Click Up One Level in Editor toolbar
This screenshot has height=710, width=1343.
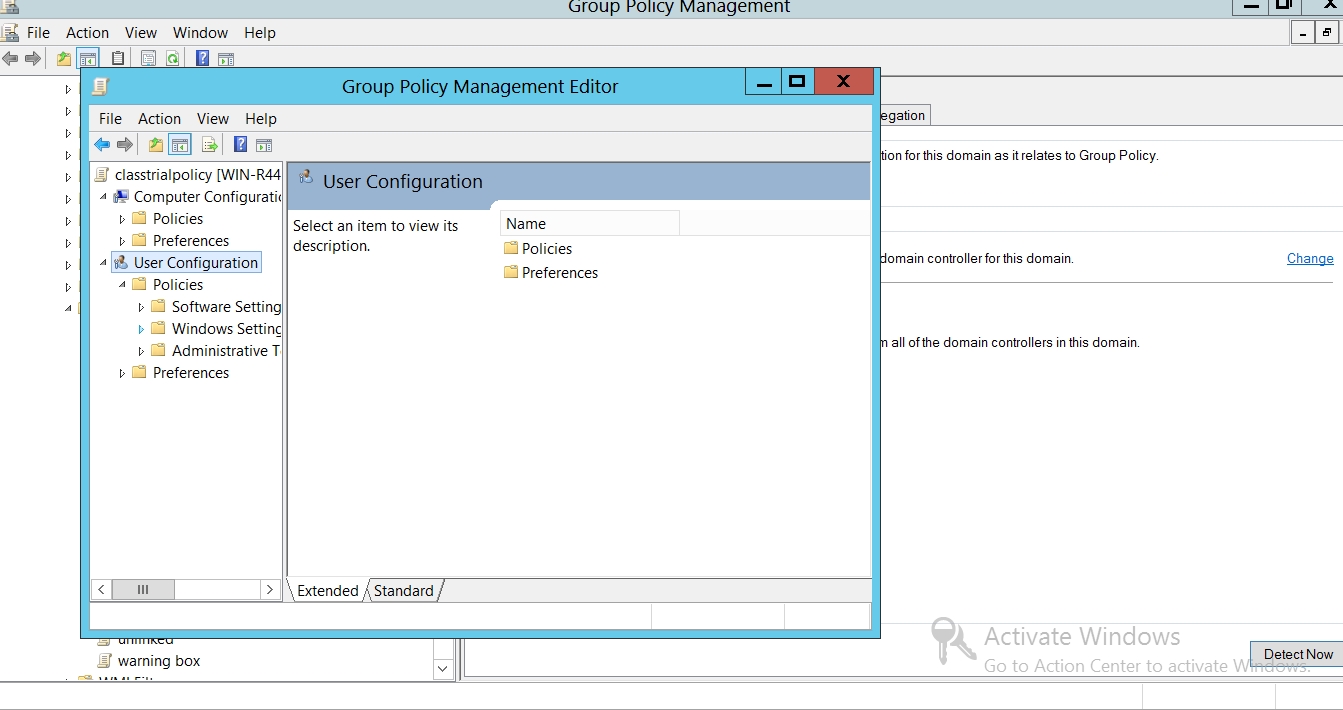(x=156, y=145)
